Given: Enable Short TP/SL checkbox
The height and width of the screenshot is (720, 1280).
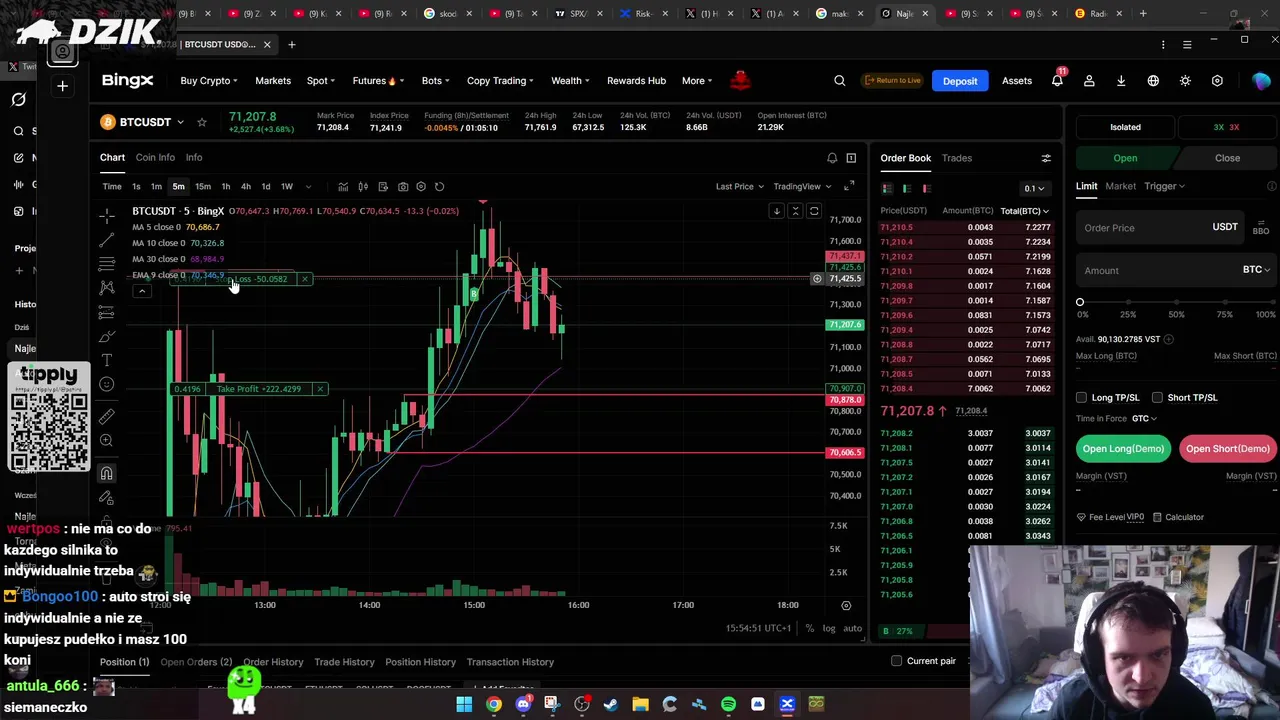Looking at the screenshot, I should coord(1157,398).
